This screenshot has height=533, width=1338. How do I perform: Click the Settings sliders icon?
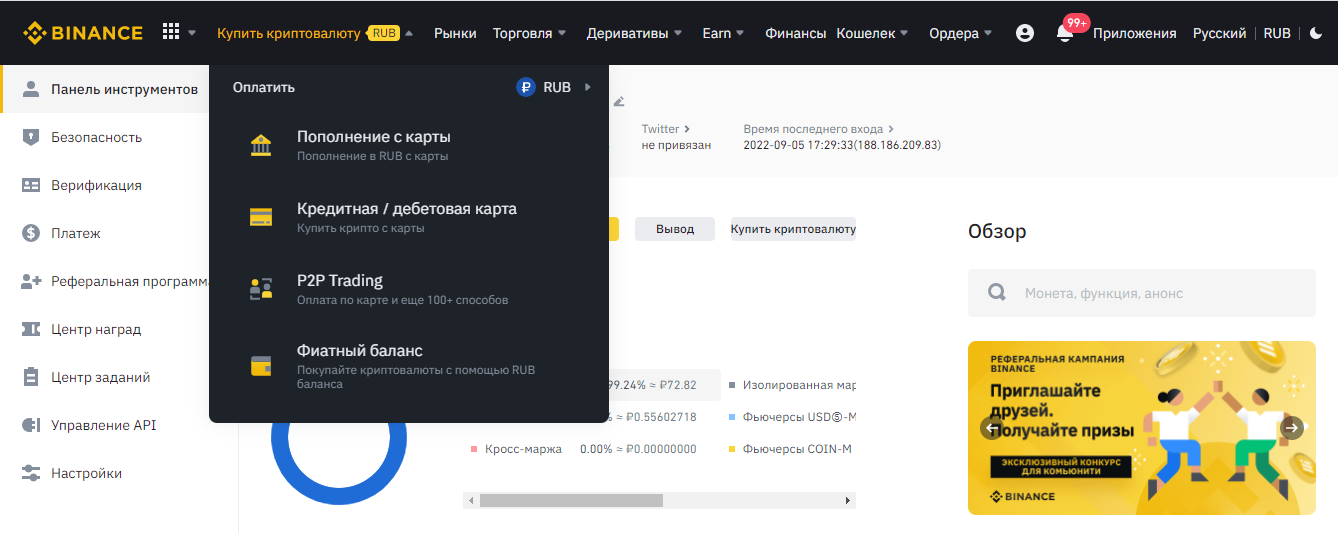pos(30,473)
